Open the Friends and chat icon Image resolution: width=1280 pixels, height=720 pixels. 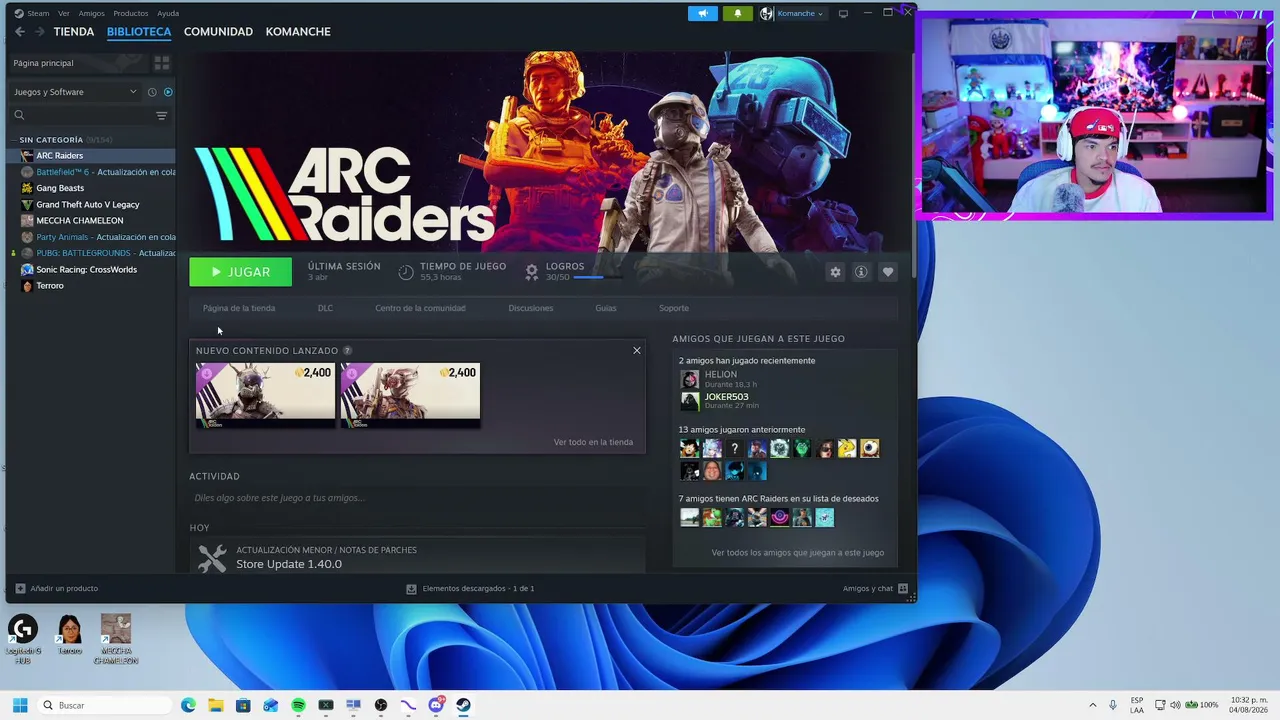tap(903, 589)
